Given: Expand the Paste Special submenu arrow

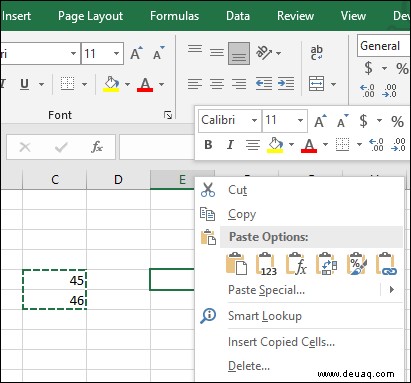Looking at the screenshot, I should [x=392, y=290].
